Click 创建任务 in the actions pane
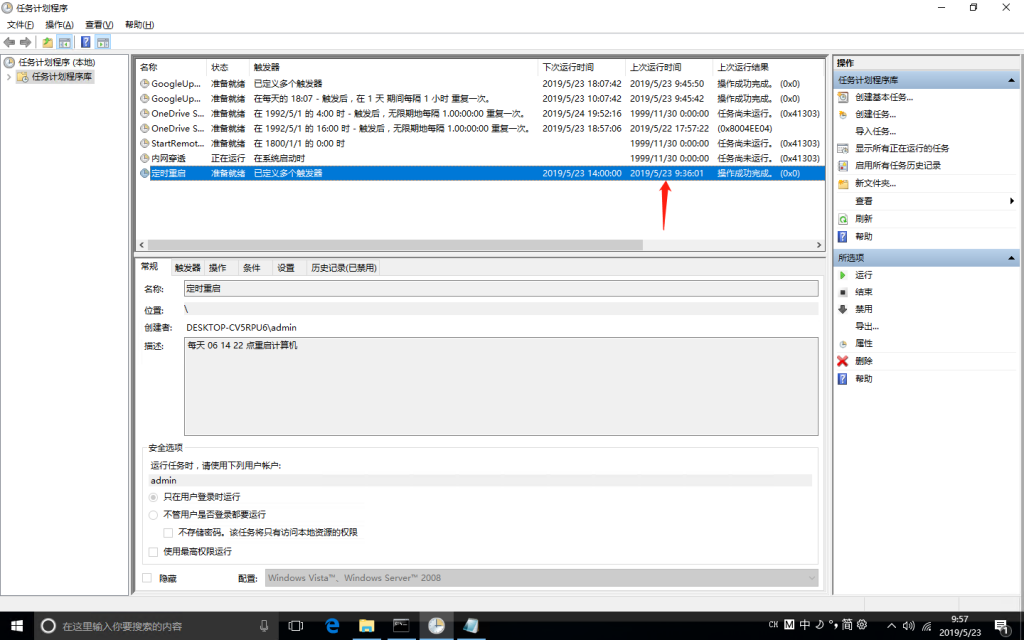This screenshot has height=640, width=1024. point(876,114)
